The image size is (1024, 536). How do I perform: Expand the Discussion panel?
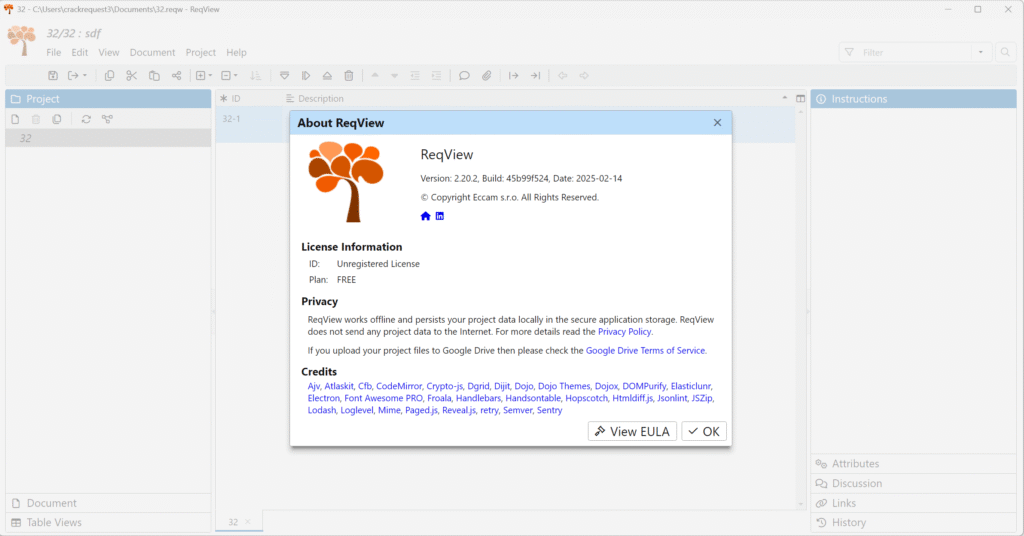pyautogui.click(x=857, y=483)
